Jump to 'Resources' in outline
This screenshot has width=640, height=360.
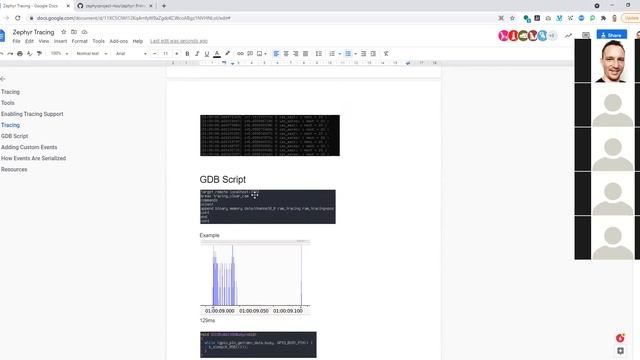(x=14, y=169)
